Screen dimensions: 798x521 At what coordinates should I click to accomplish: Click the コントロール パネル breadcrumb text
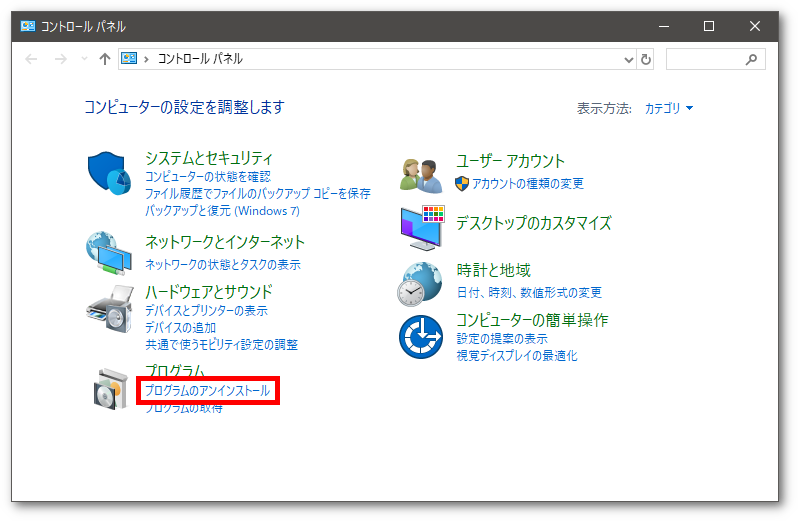(200, 59)
